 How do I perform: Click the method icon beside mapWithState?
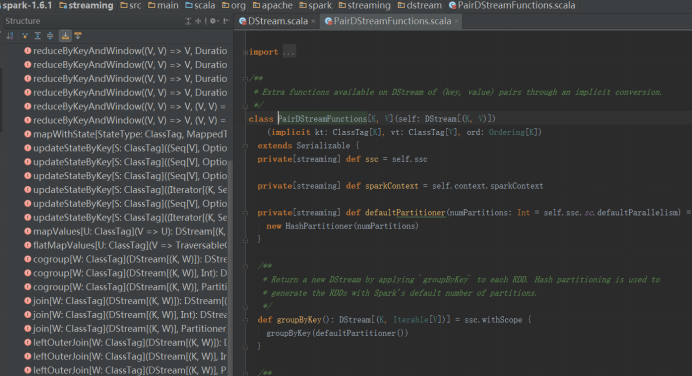pyautogui.click(x=27, y=134)
